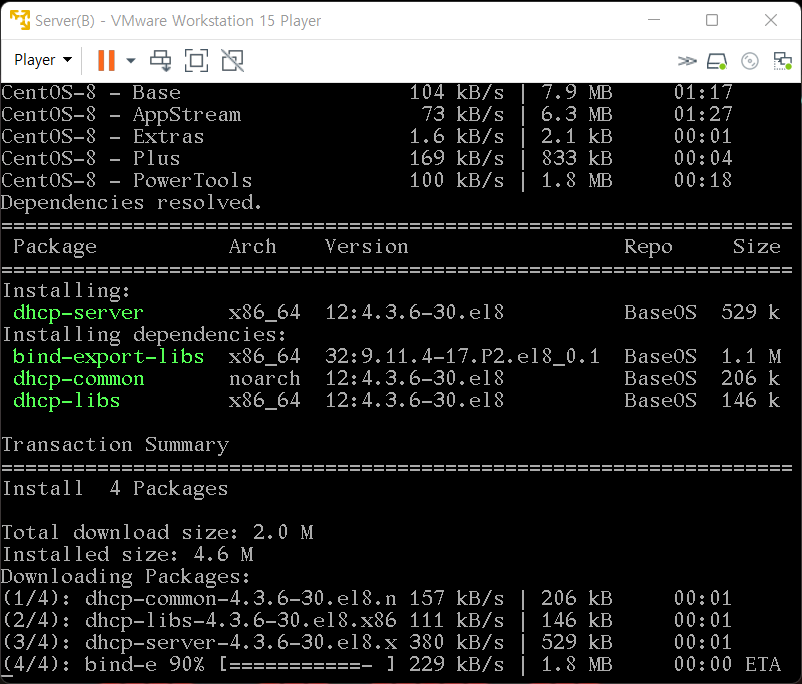The image size is (802, 684).
Task: Click the 'CentOS-8 - PowerTools' line
Action: coord(367,181)
